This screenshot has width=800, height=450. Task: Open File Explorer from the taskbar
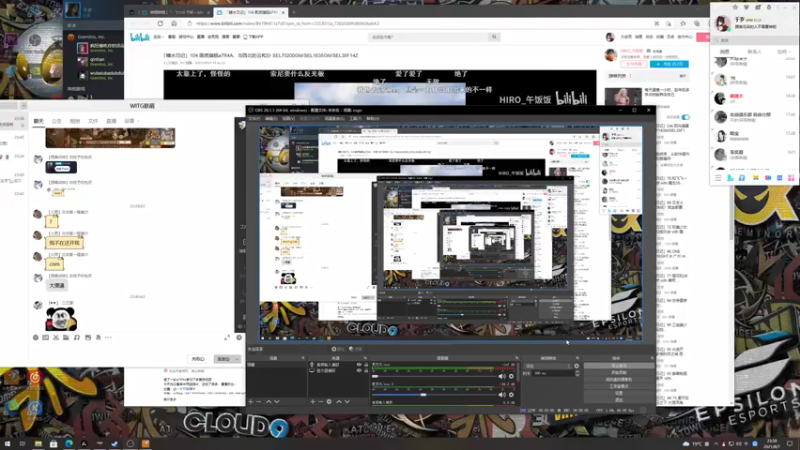[38, 444]
